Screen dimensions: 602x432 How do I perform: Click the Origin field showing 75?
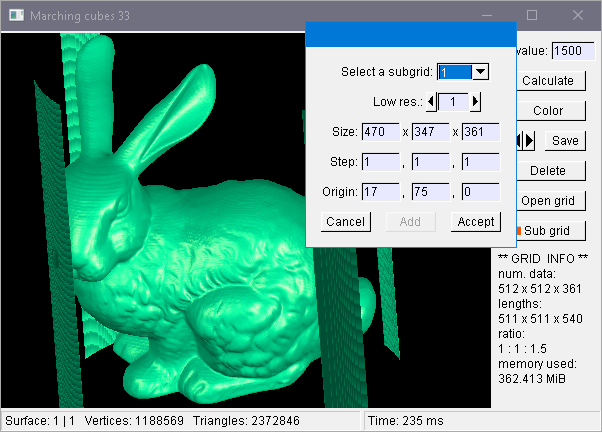pyautogui.click(x=430, y=192)
